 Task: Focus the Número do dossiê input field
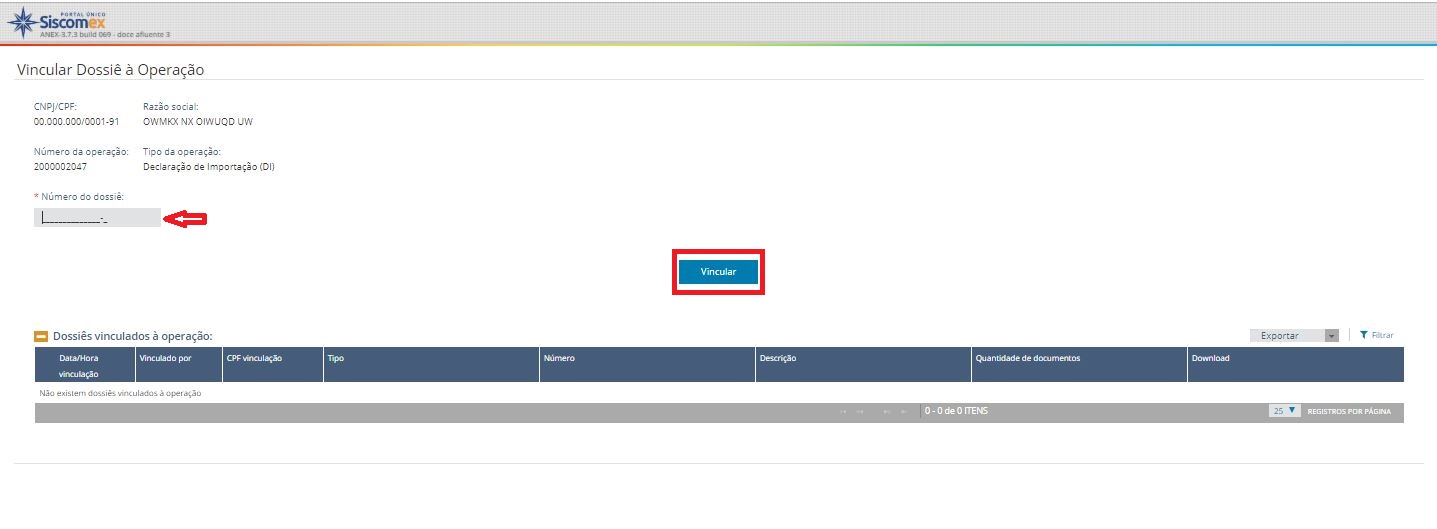(97, 218)
